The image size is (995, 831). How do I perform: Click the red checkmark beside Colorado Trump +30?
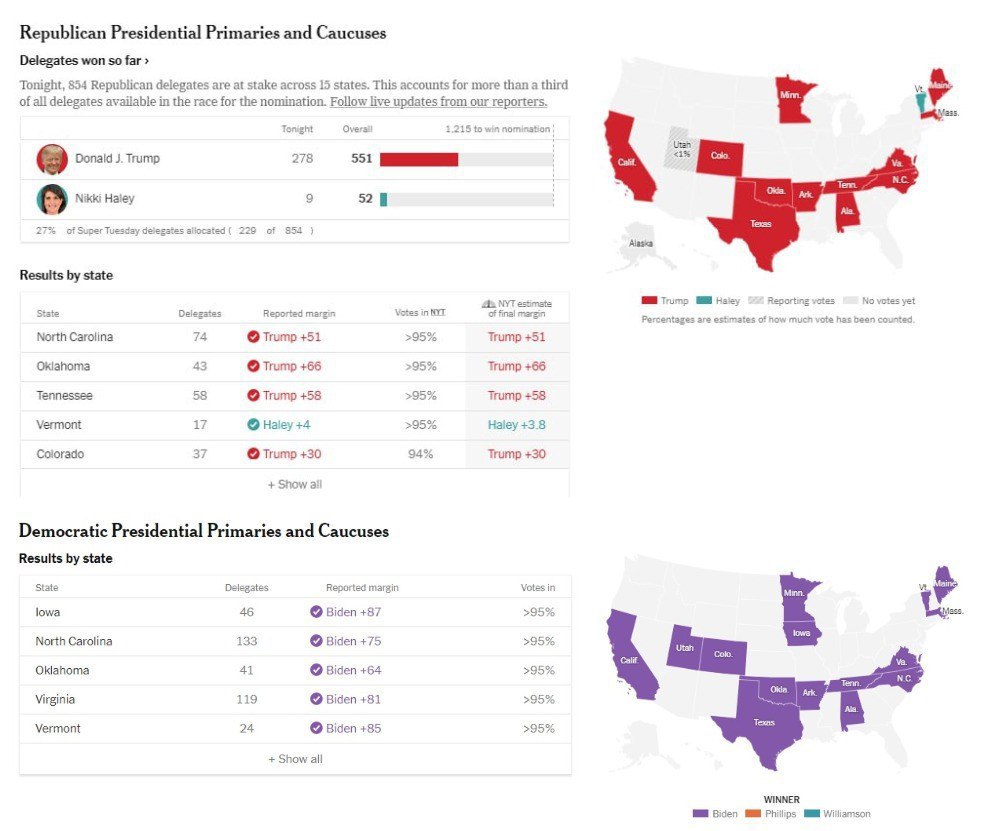click(x=253, y=454)
